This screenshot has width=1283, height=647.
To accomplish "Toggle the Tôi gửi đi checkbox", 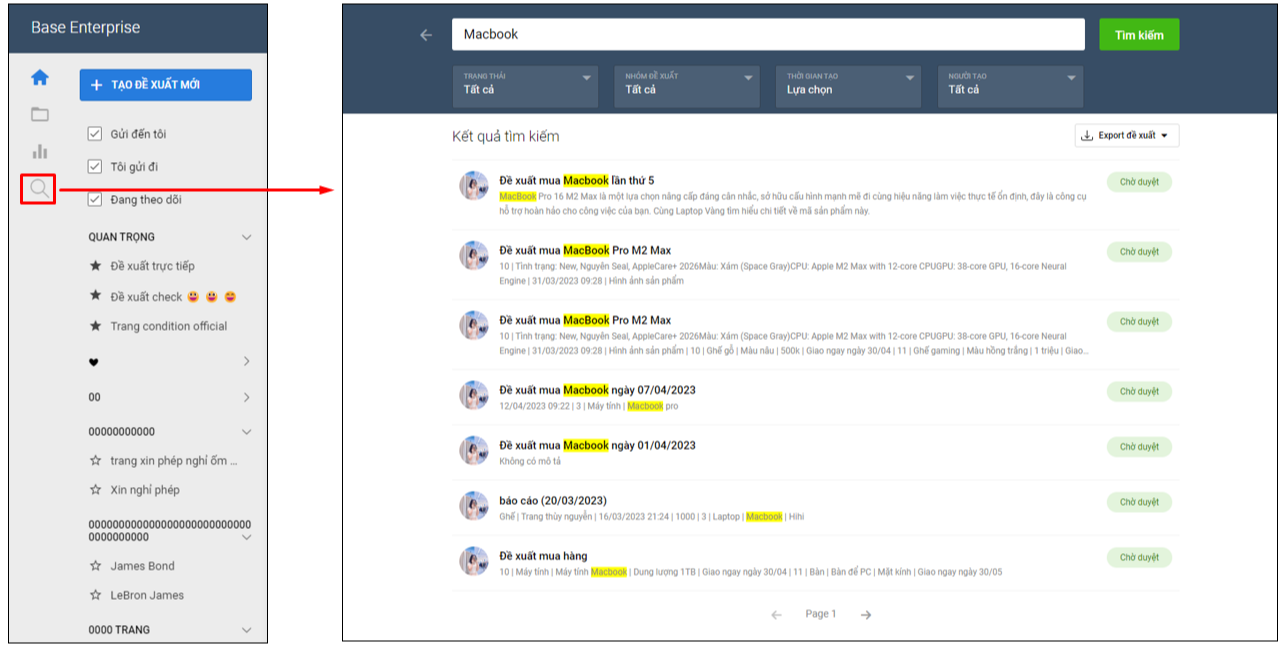I will coord(95,167).
